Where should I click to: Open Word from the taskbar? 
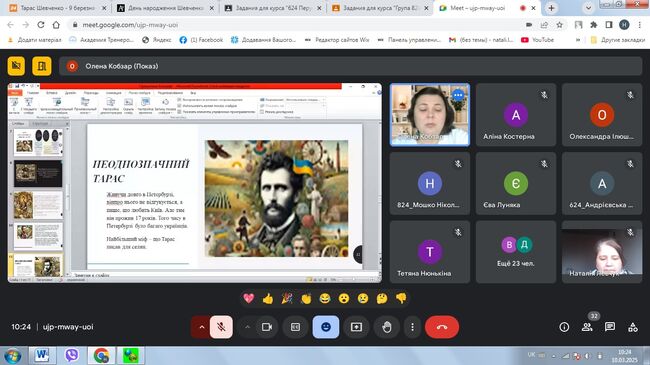(42, 355)
